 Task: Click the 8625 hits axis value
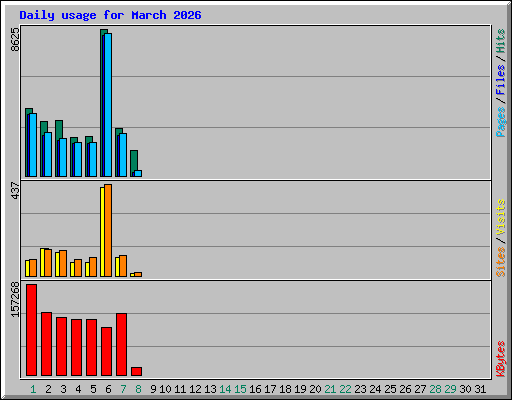tap(15, 39)
